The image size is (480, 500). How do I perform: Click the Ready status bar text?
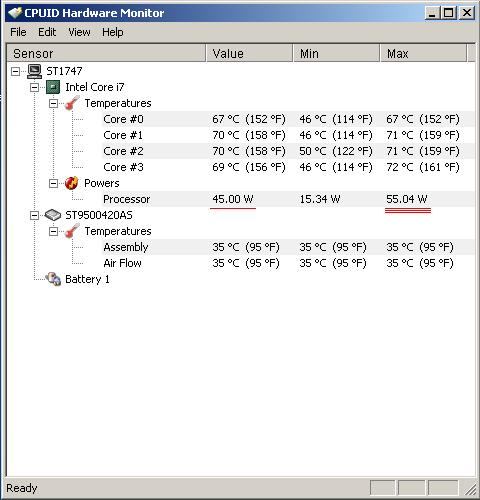pyautogui.click(x=22, y=488)
